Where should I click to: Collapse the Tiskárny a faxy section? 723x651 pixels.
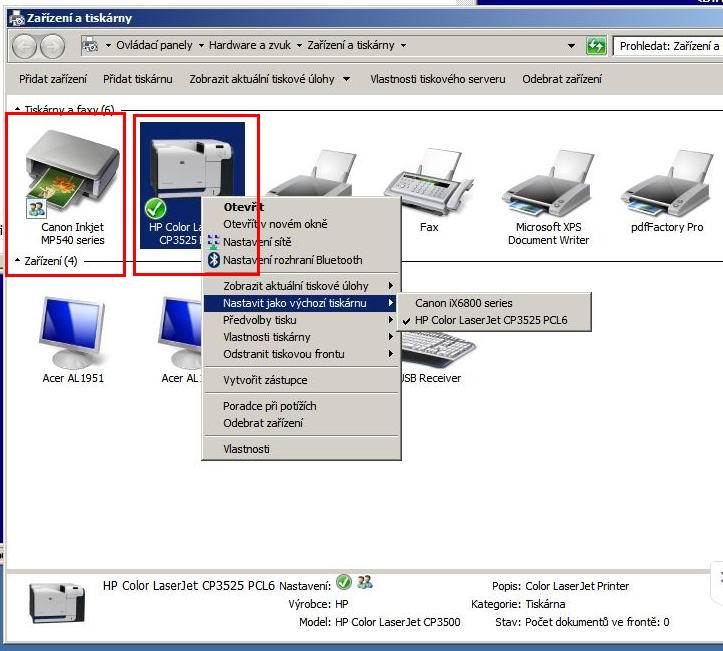pos(17,109)
